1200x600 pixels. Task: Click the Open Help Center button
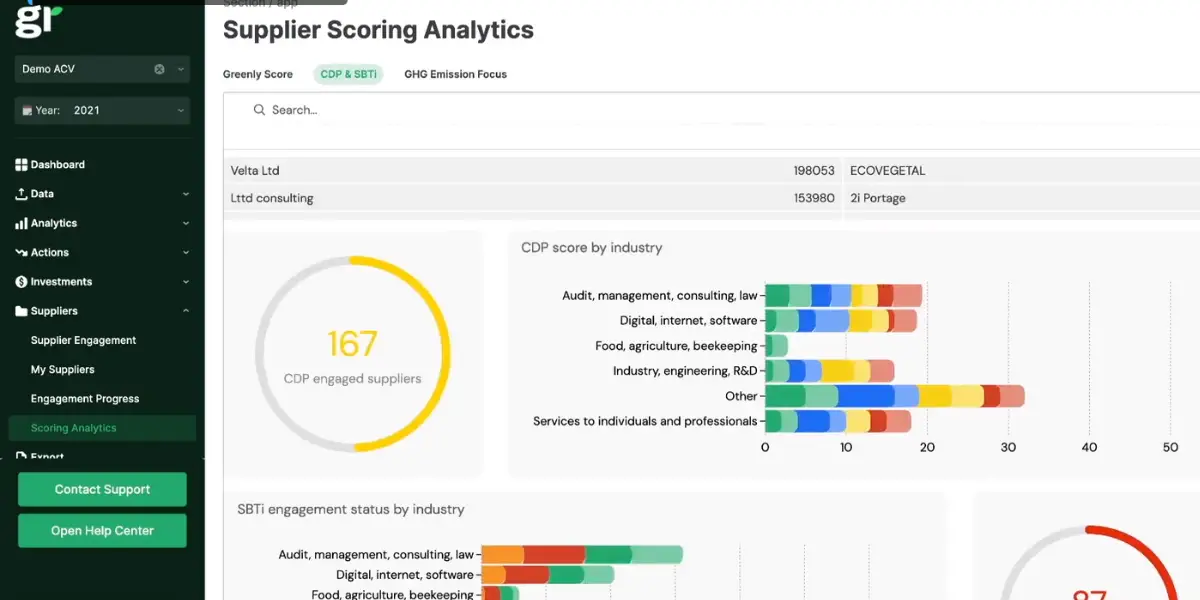[x=102, y=531]
